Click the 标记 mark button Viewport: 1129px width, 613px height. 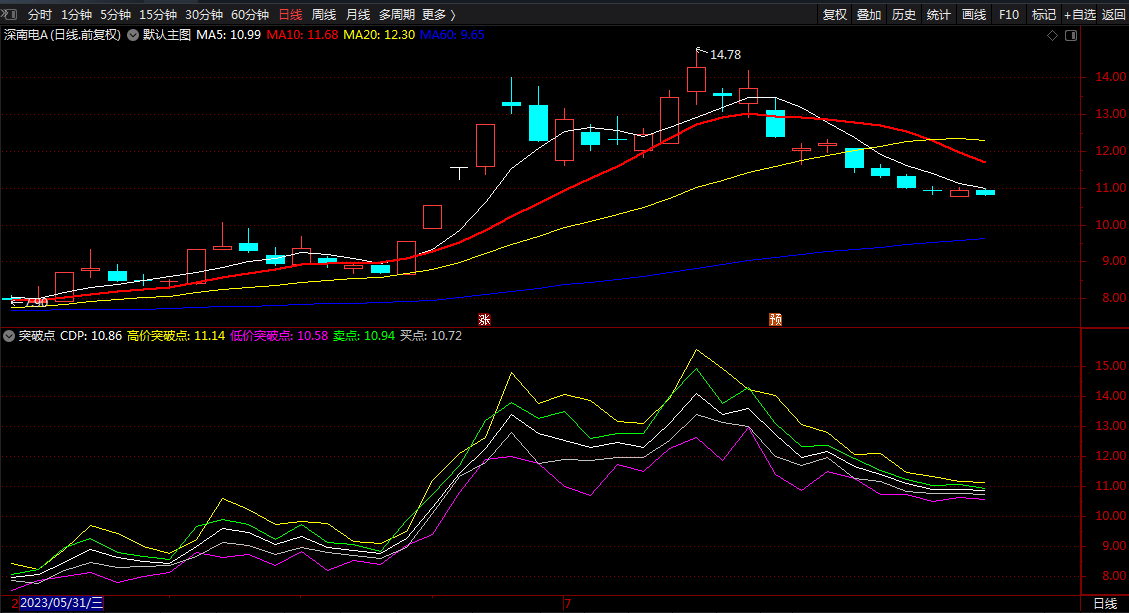(1043, 14)
